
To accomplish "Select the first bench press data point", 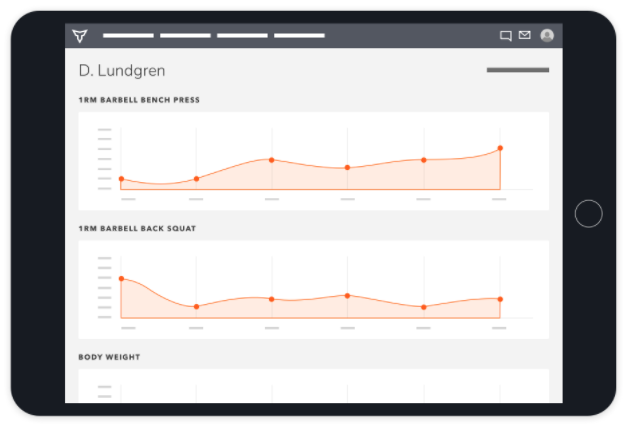I will tap(121, 179).
